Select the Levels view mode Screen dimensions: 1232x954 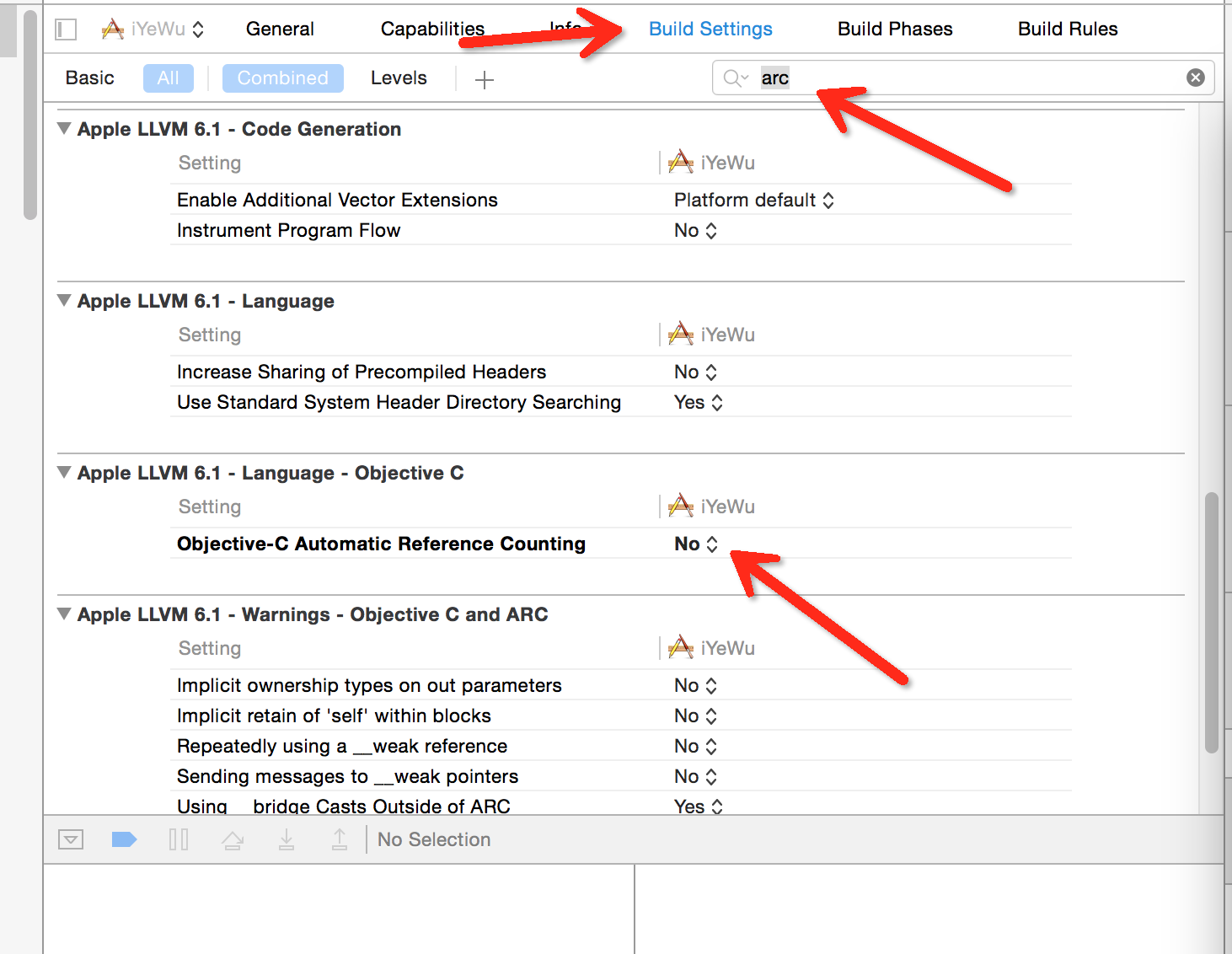point(399,78)
